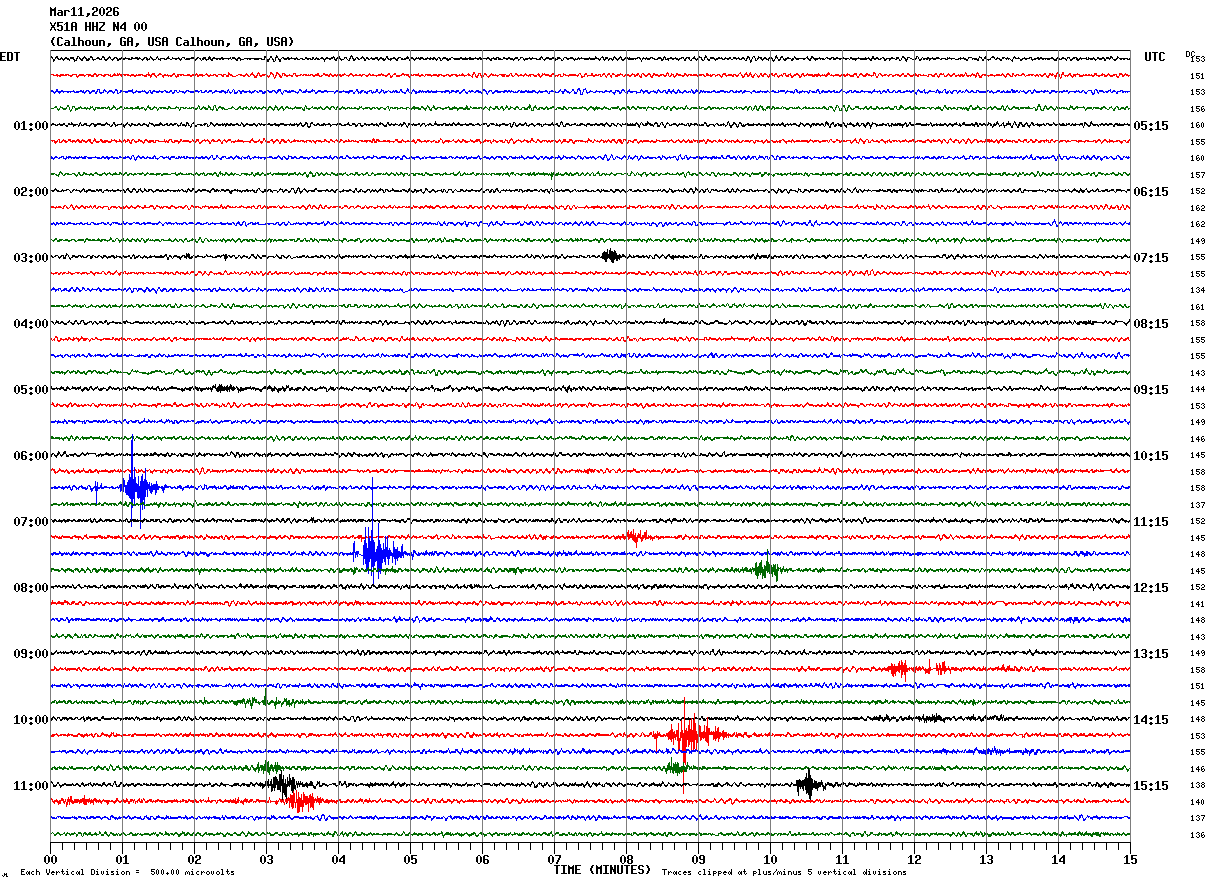This screenshot has height=886, width=1210.
Task: Click the UTC axis header
Action: click(x=1154, y=57)
